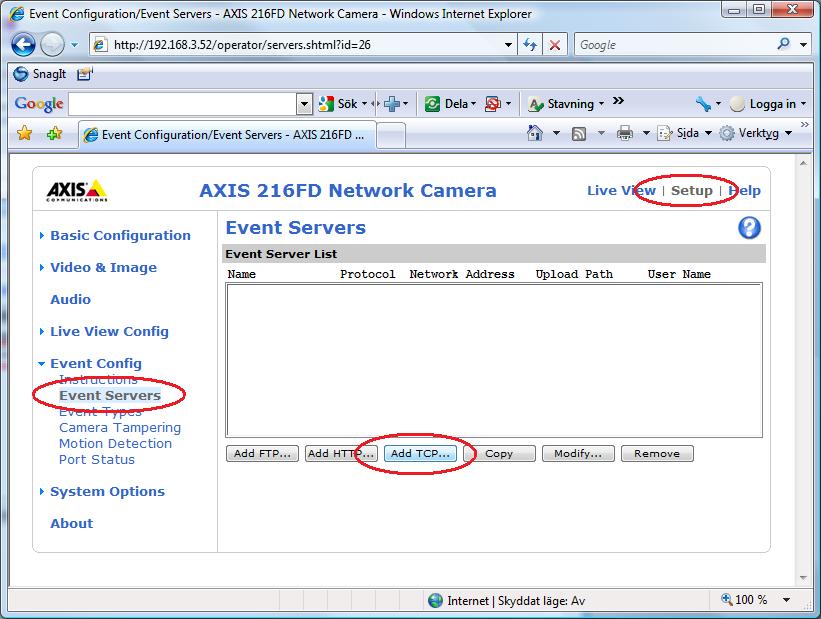
Task: Open the address bar history dropdown
Action: [508, 45]
